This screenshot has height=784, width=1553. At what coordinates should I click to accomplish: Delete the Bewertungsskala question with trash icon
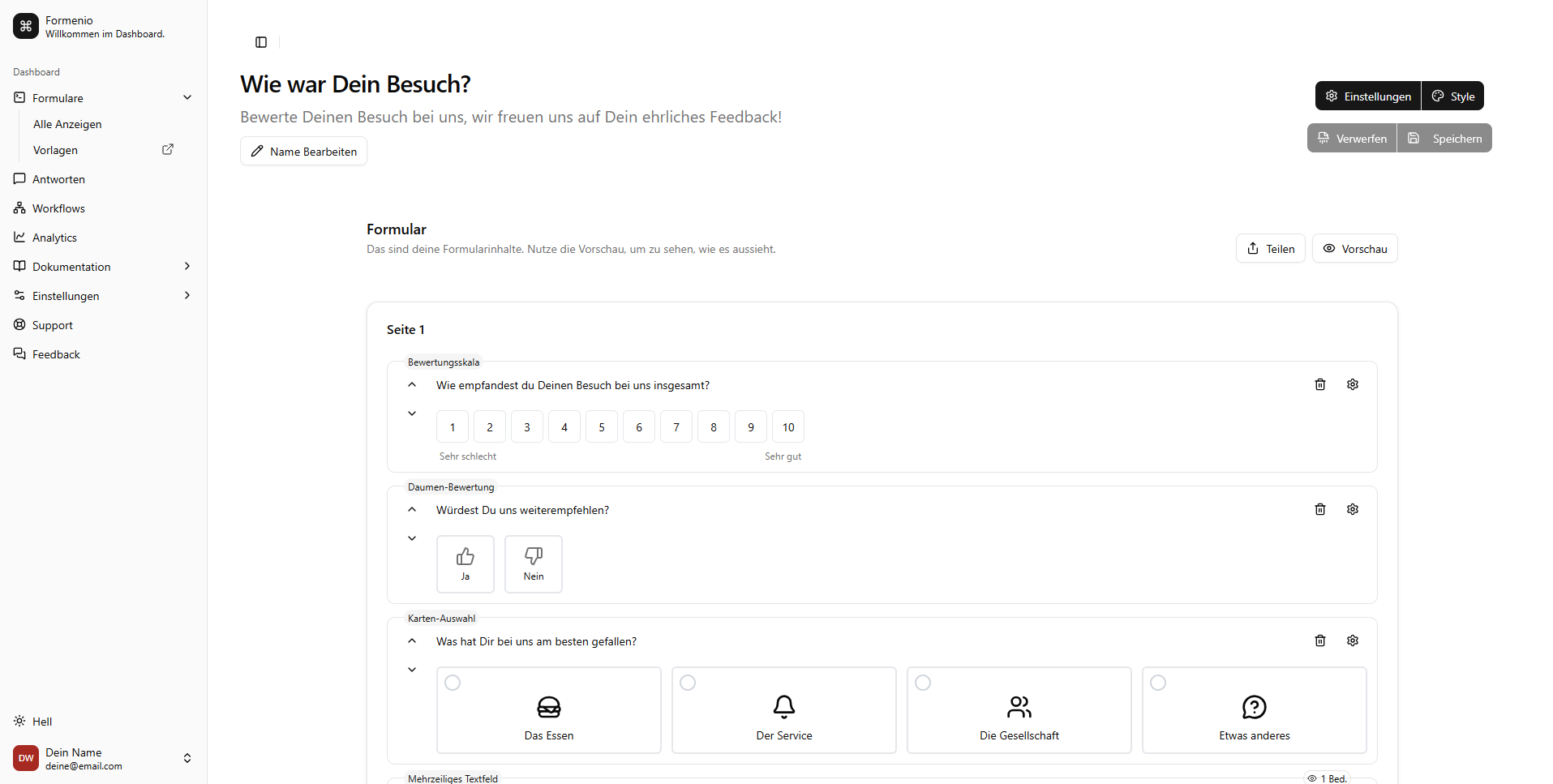pyautogui.click(x=1320, y=384)
